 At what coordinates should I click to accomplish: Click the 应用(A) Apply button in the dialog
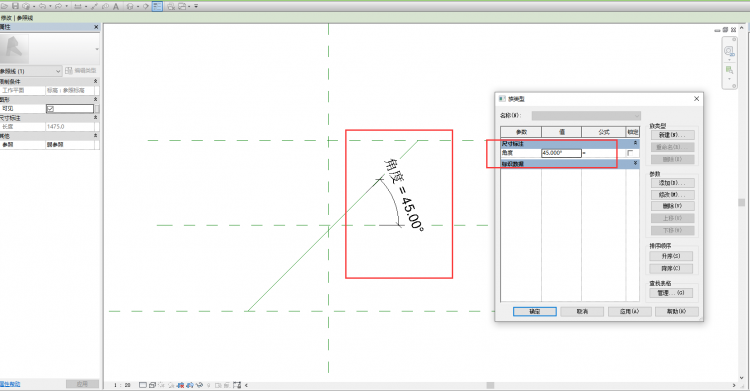629,312
